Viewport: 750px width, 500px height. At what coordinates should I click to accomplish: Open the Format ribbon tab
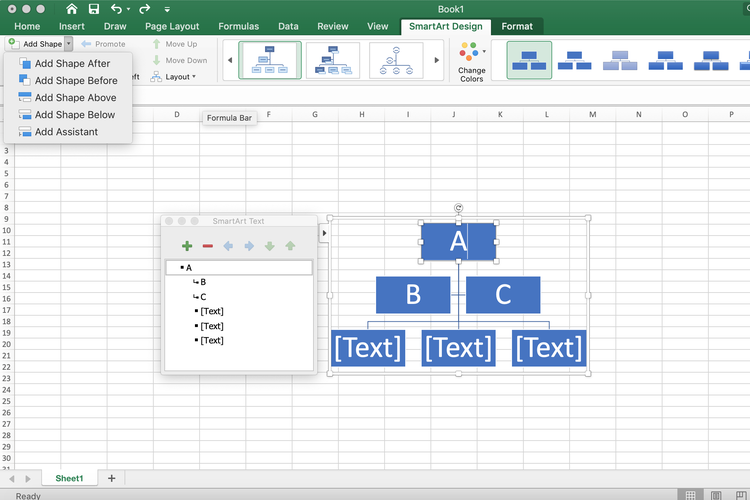517,26
